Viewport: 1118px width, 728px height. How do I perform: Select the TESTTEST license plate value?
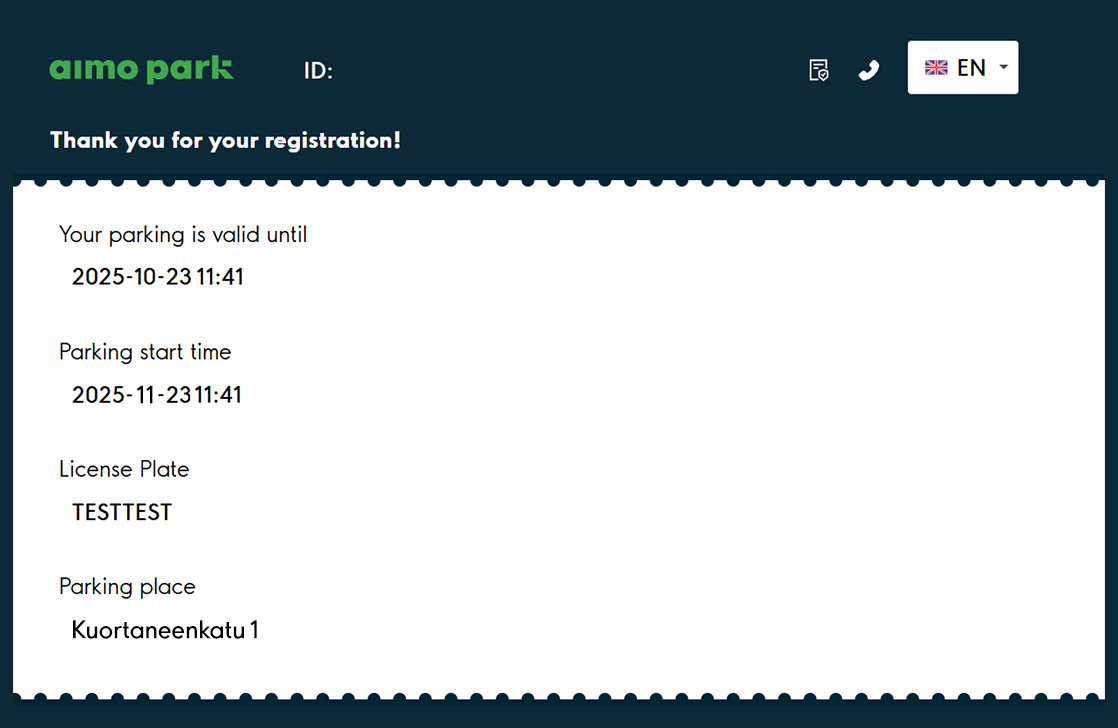tap(122, 513)
